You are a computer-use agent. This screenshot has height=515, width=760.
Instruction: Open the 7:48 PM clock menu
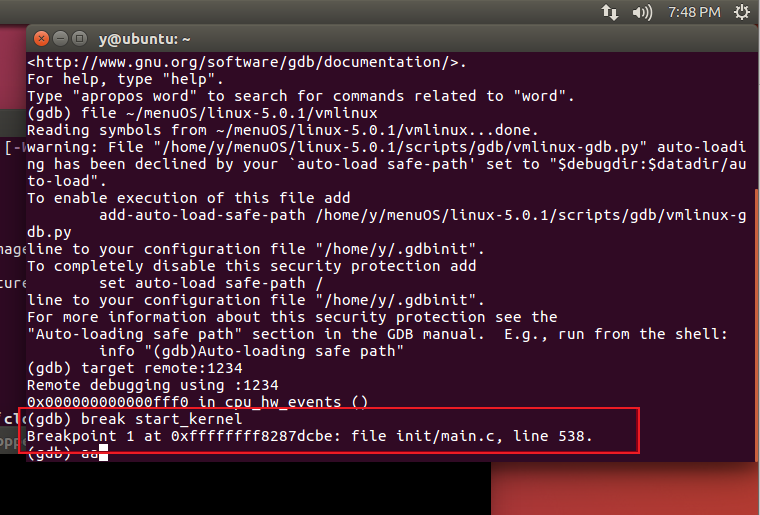point(694,12)
